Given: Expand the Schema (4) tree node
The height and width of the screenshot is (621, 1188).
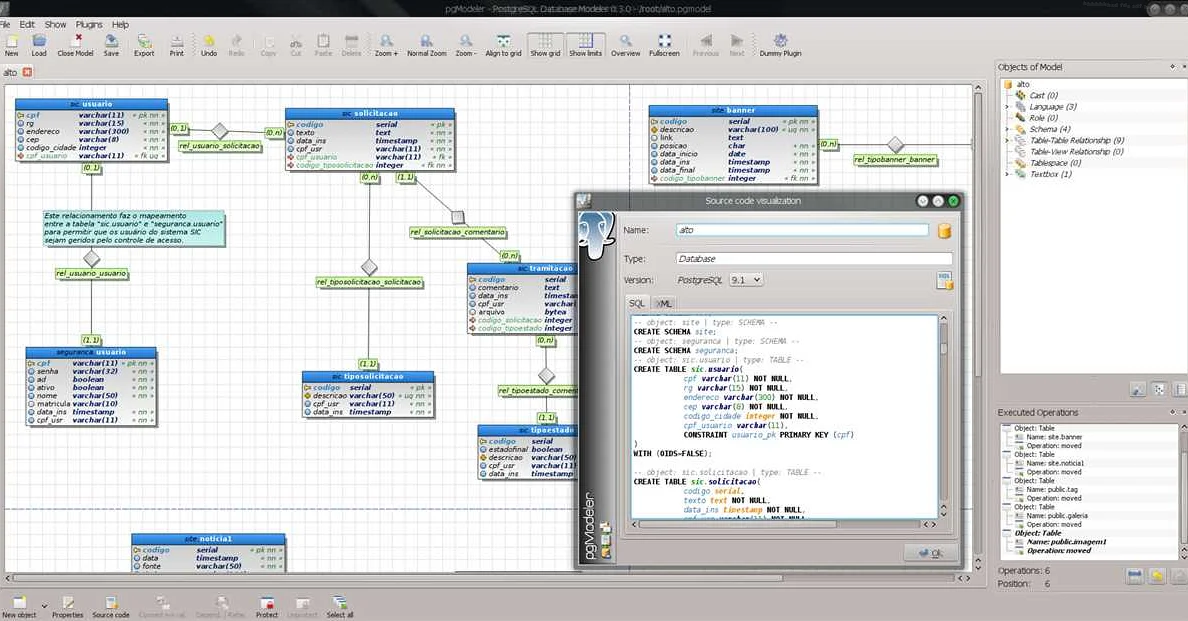Looking at the screenshot, I should point(1008,129).
